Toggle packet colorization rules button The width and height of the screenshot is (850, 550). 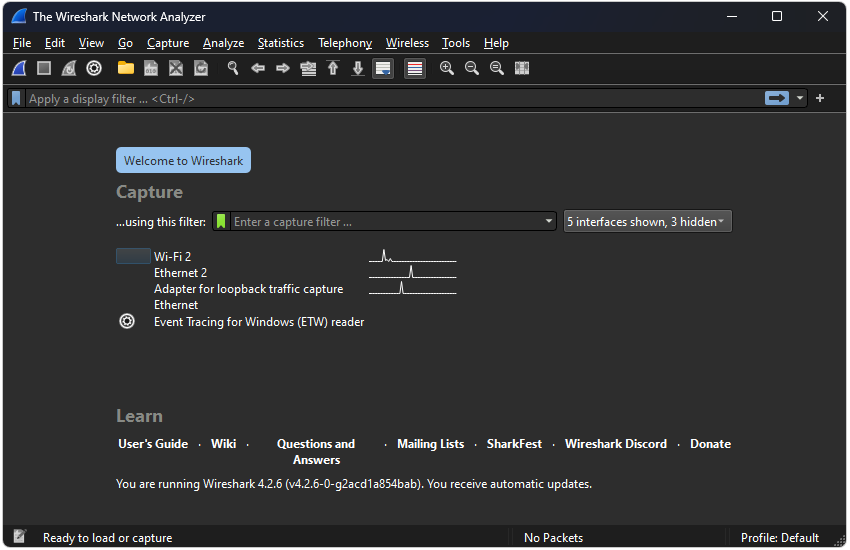tap(414, 68)
